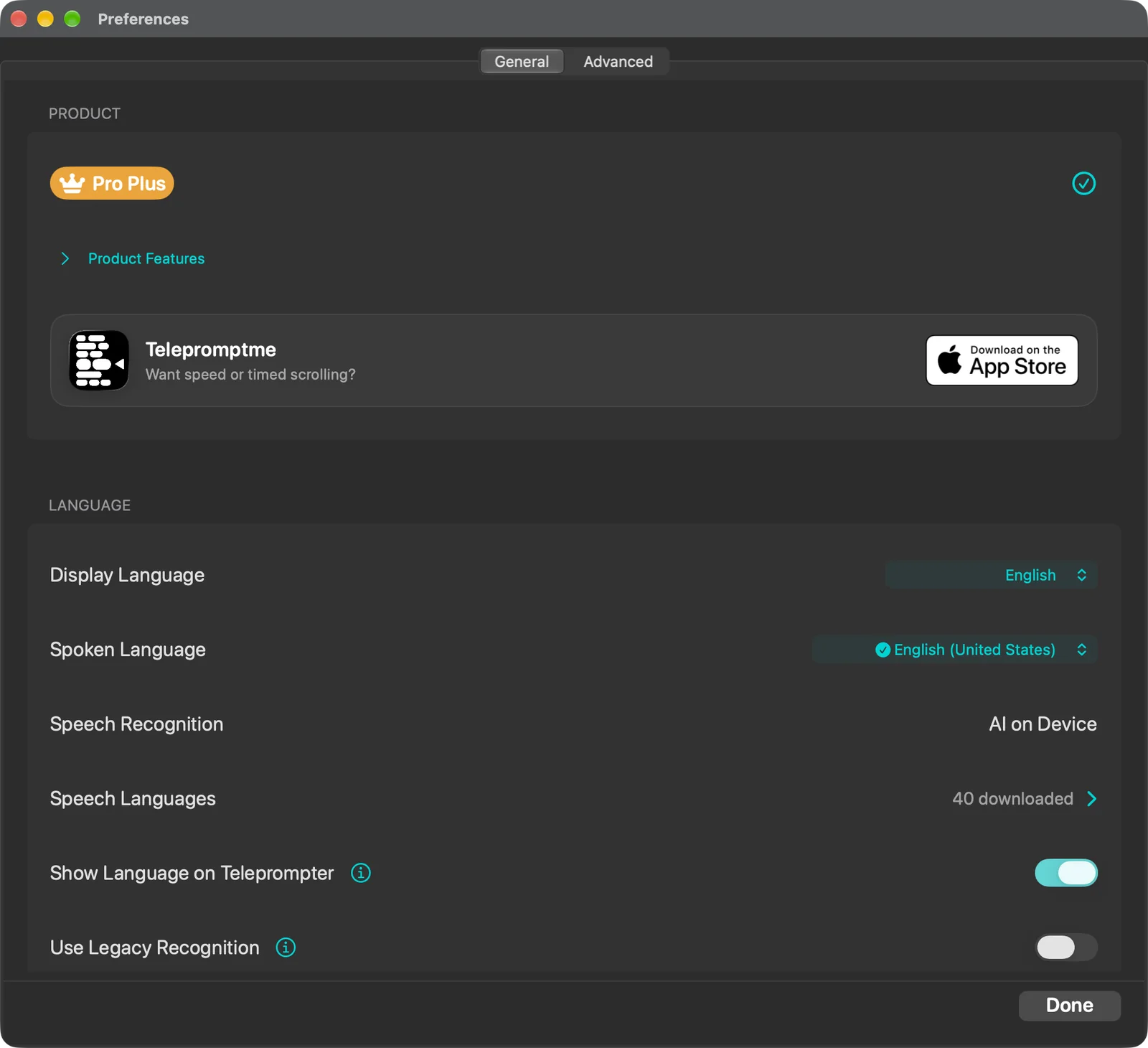Switch to the General tab

(522, 62)
